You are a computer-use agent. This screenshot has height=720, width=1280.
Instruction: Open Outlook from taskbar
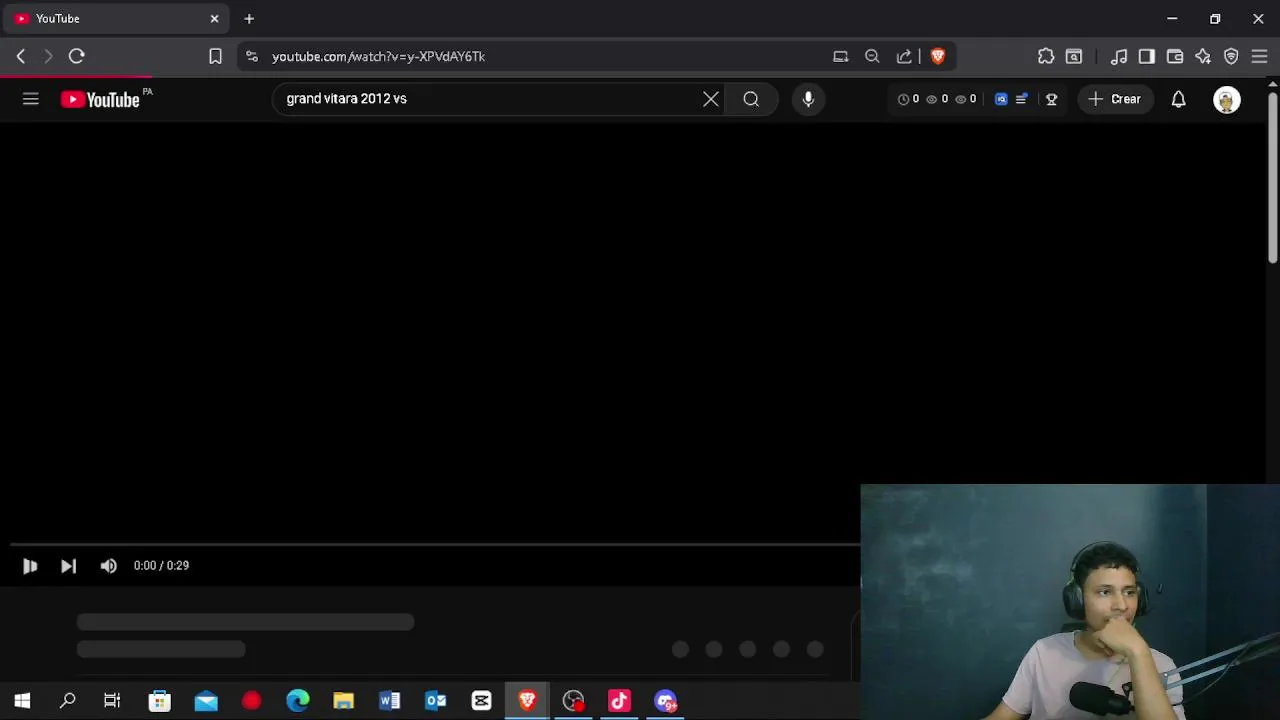(x=436, y=701)
